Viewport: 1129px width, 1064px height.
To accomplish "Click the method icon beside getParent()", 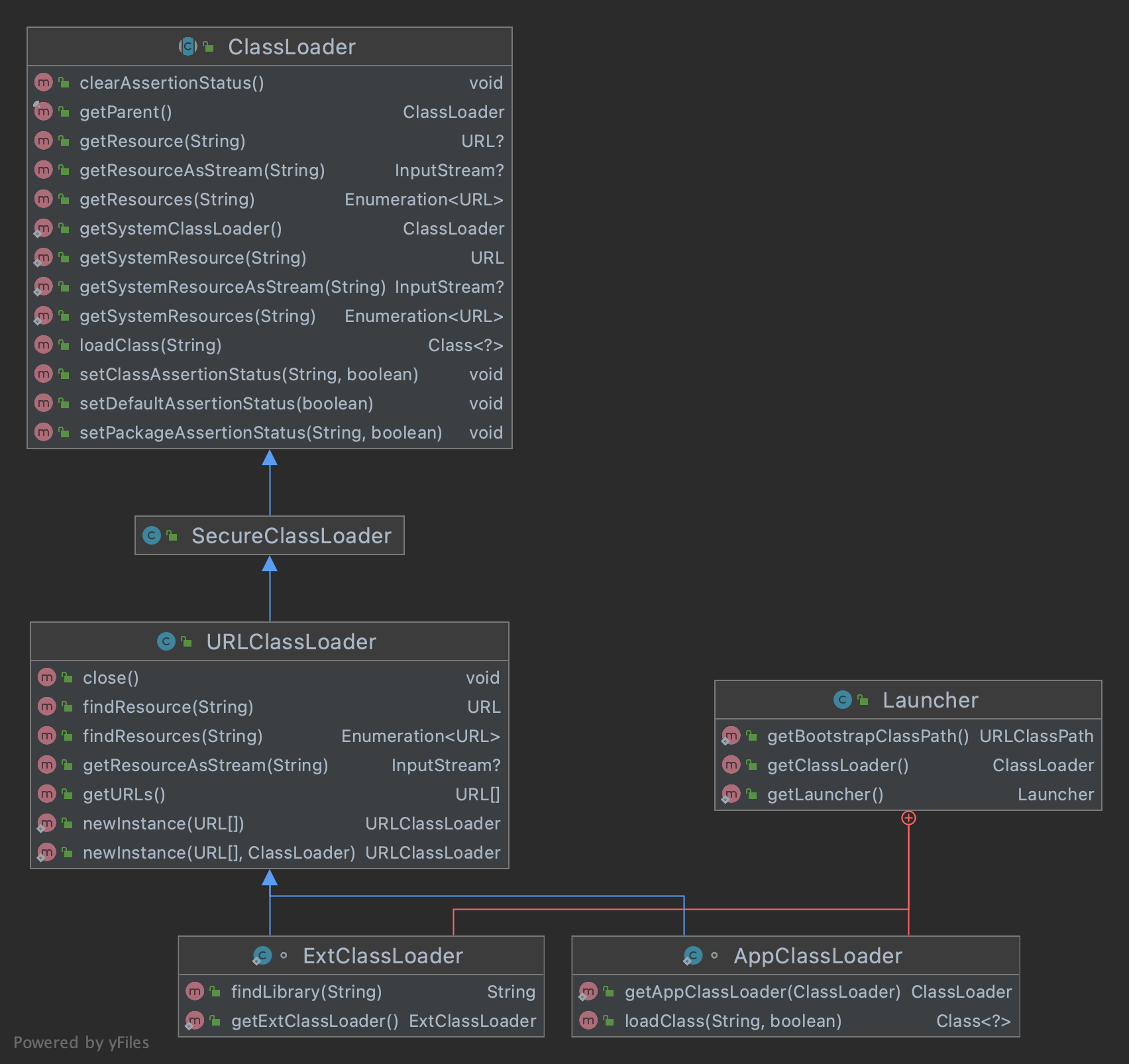I will coord(44,112).
